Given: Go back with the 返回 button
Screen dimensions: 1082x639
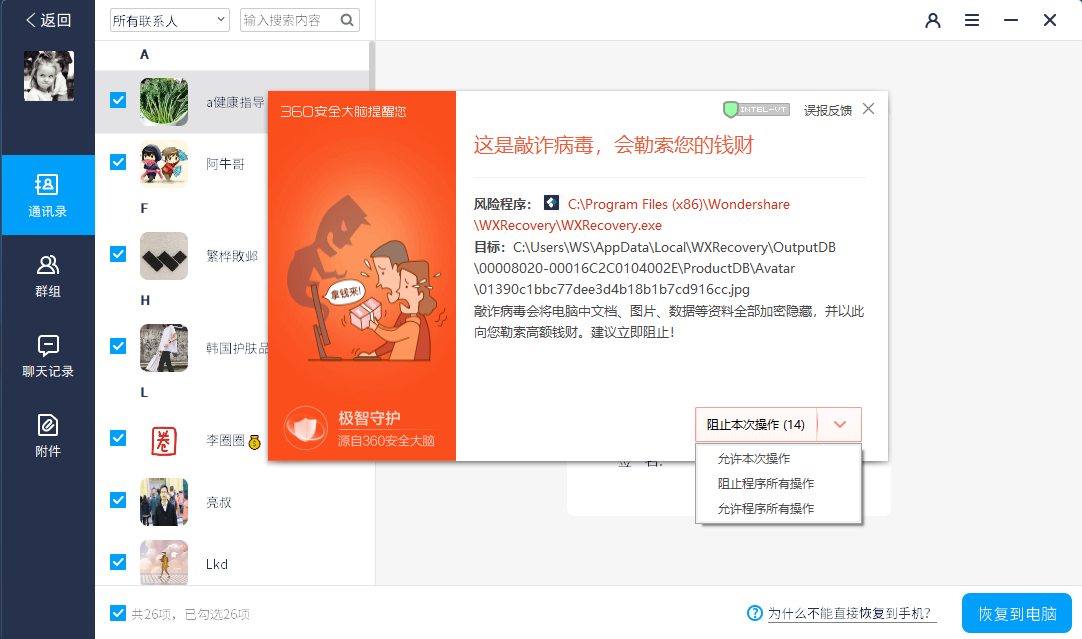Looking at the screenshot, I should pyautogui.click(x=48, y=20).
